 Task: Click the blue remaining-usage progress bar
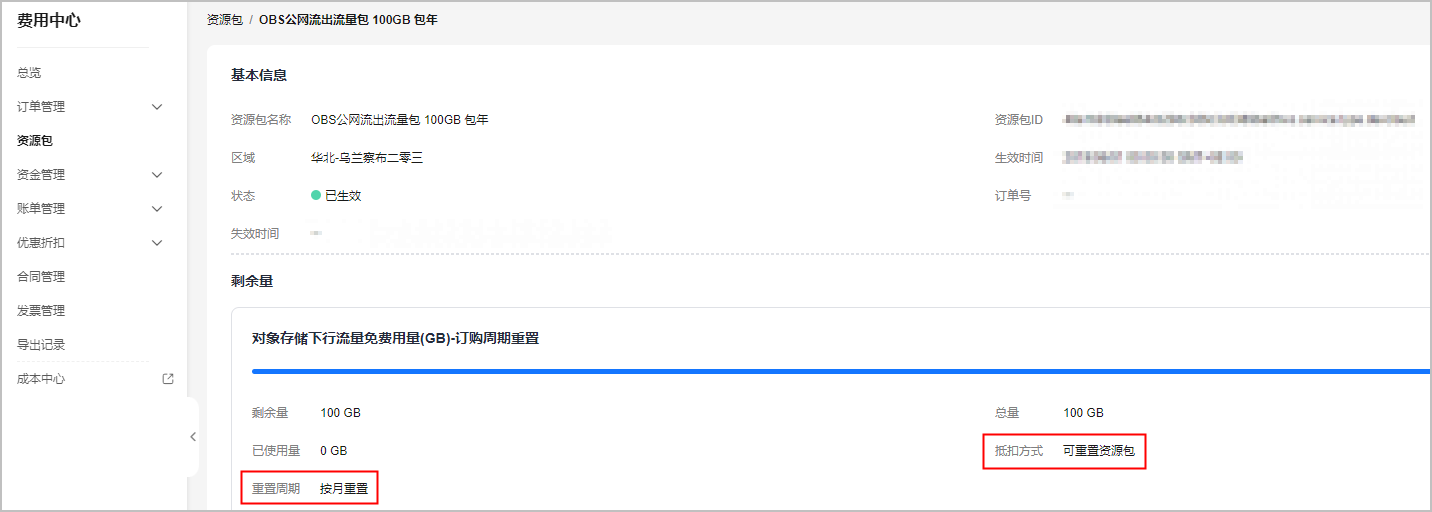coord(841,371)
